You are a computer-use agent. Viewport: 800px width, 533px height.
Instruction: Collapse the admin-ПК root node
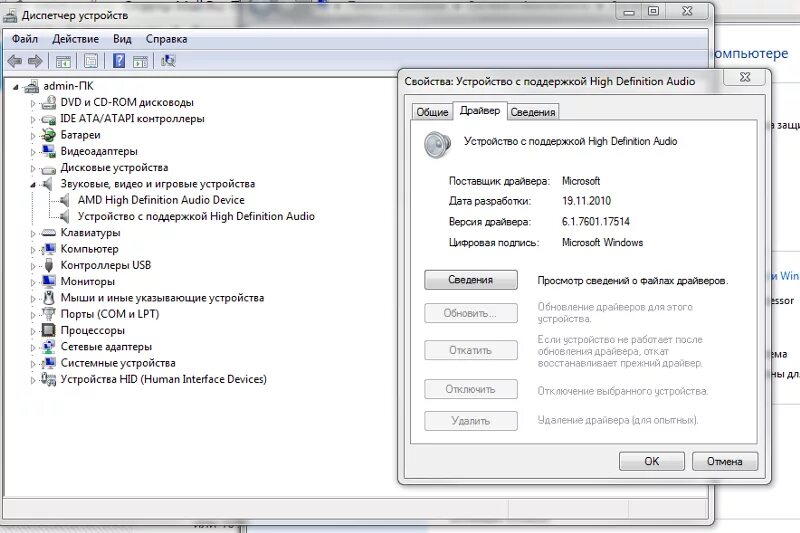click(16, 87)
